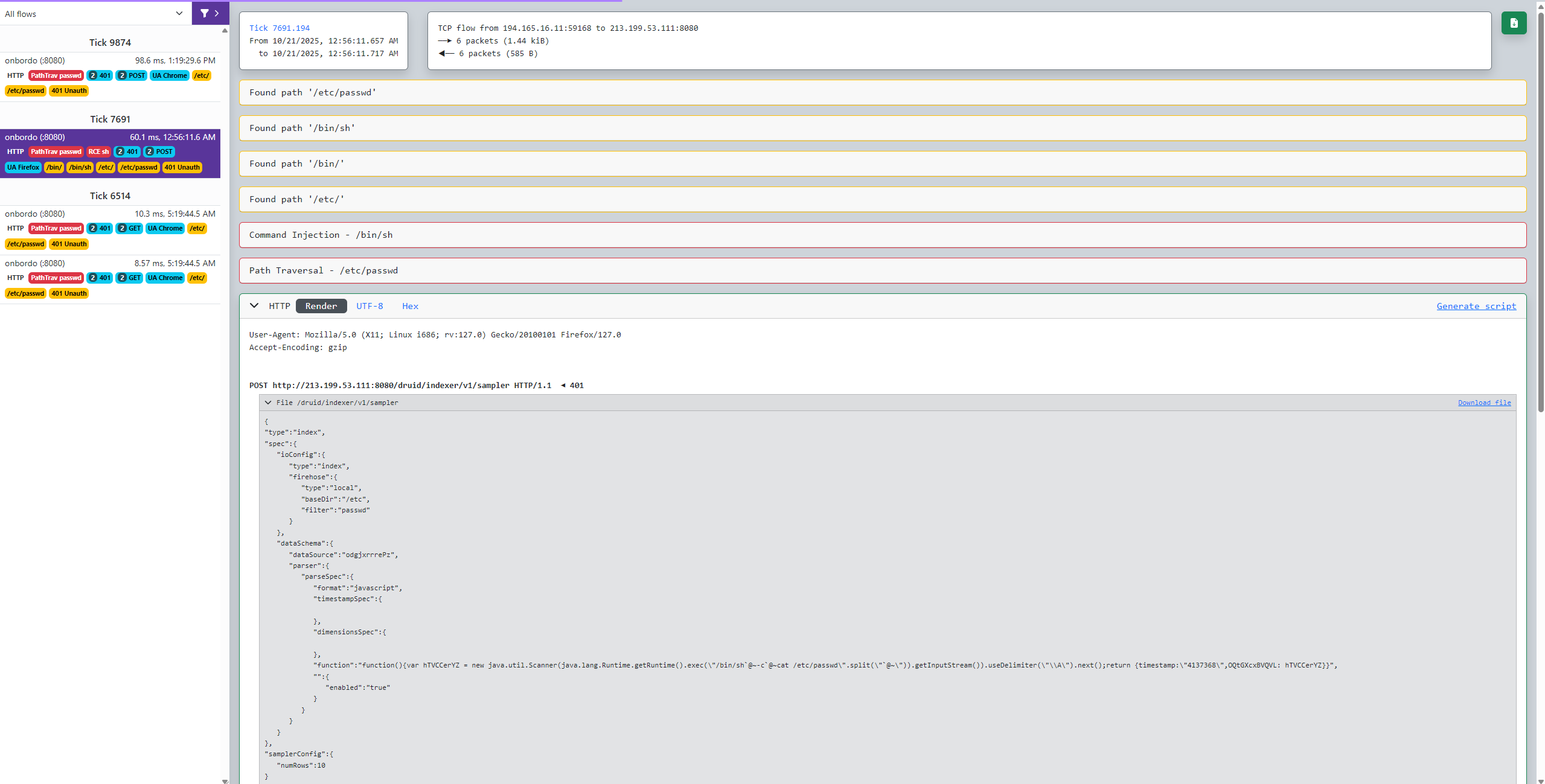Click the RCE sh tag in selected flow
The width and height of the screenshot is (1545, 784).
click(x=98, y=152)
